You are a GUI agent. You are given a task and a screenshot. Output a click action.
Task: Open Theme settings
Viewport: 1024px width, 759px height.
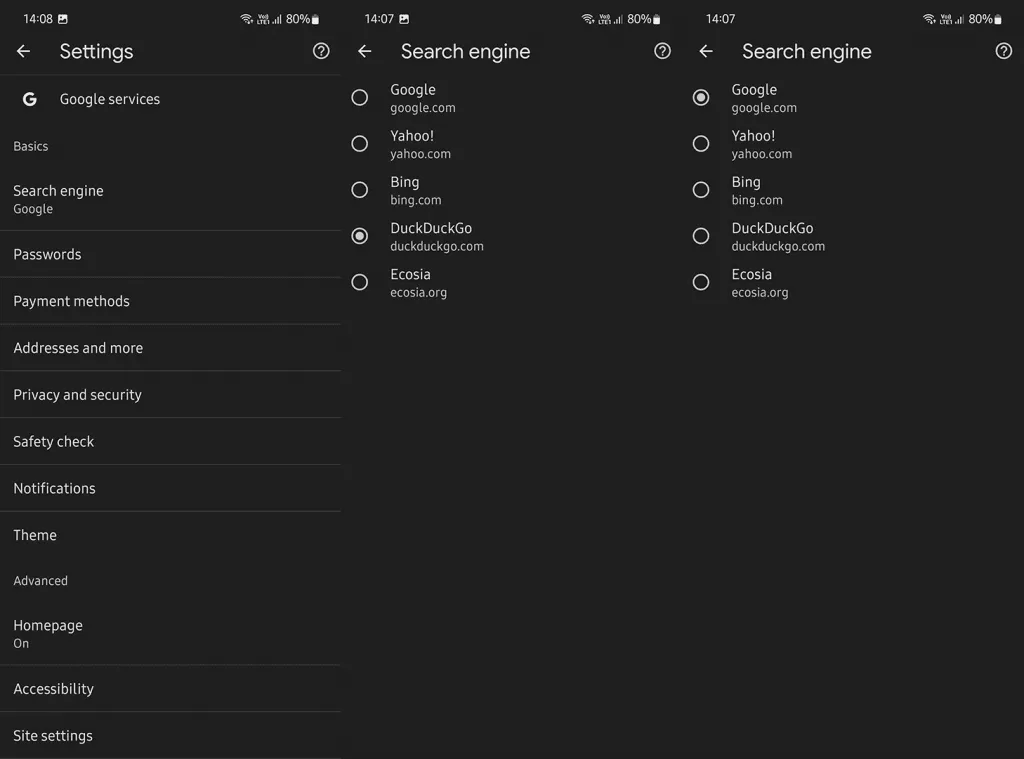(x=170, y=535)
